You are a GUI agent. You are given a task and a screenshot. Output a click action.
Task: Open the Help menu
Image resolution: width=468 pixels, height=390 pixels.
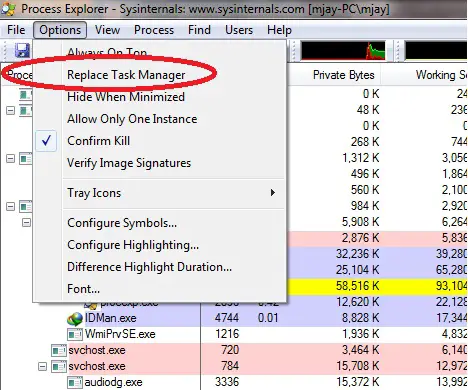pyautogui.click(x=279, y=30)
